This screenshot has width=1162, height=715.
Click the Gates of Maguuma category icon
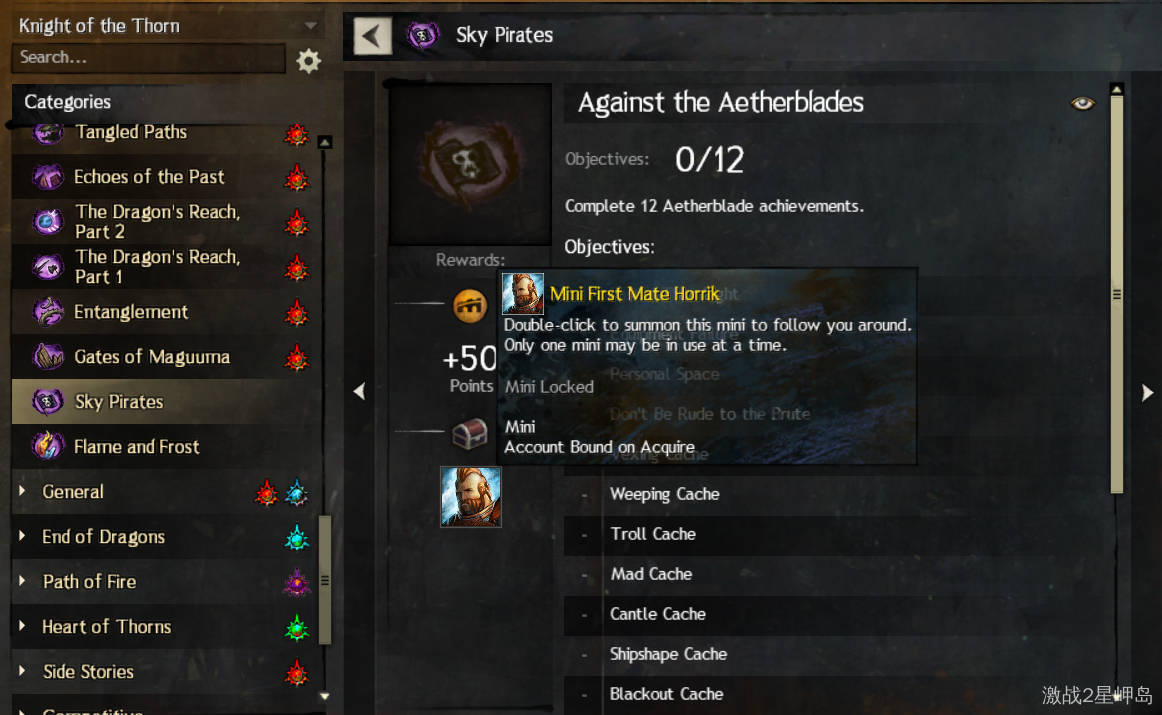click(x=47, y=356)
